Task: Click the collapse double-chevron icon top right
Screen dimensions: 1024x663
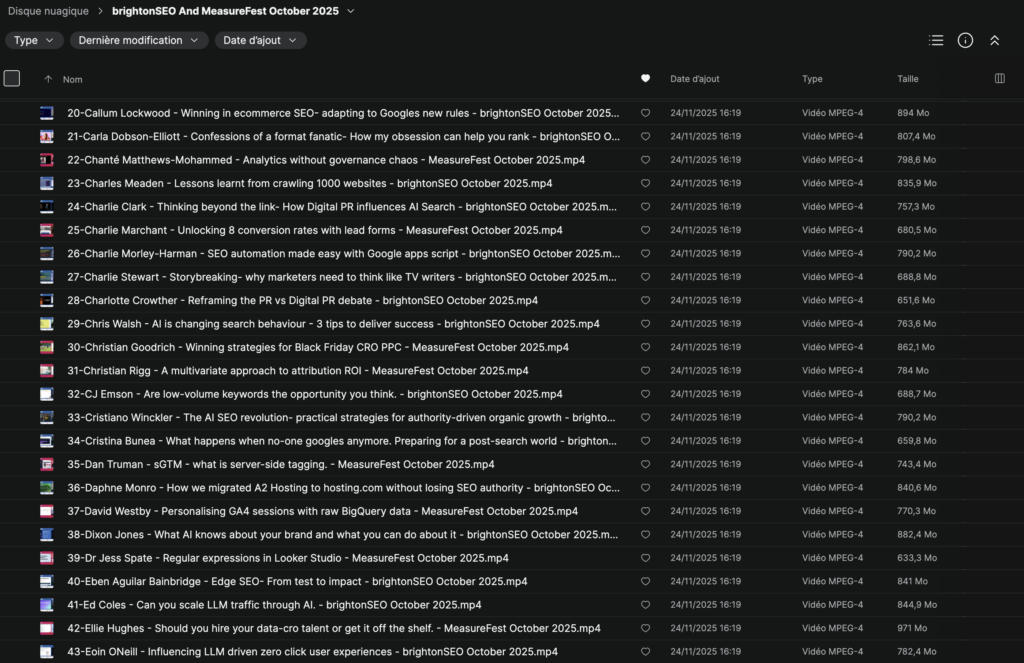Action: pyautogui.click(x=994, y=41)
